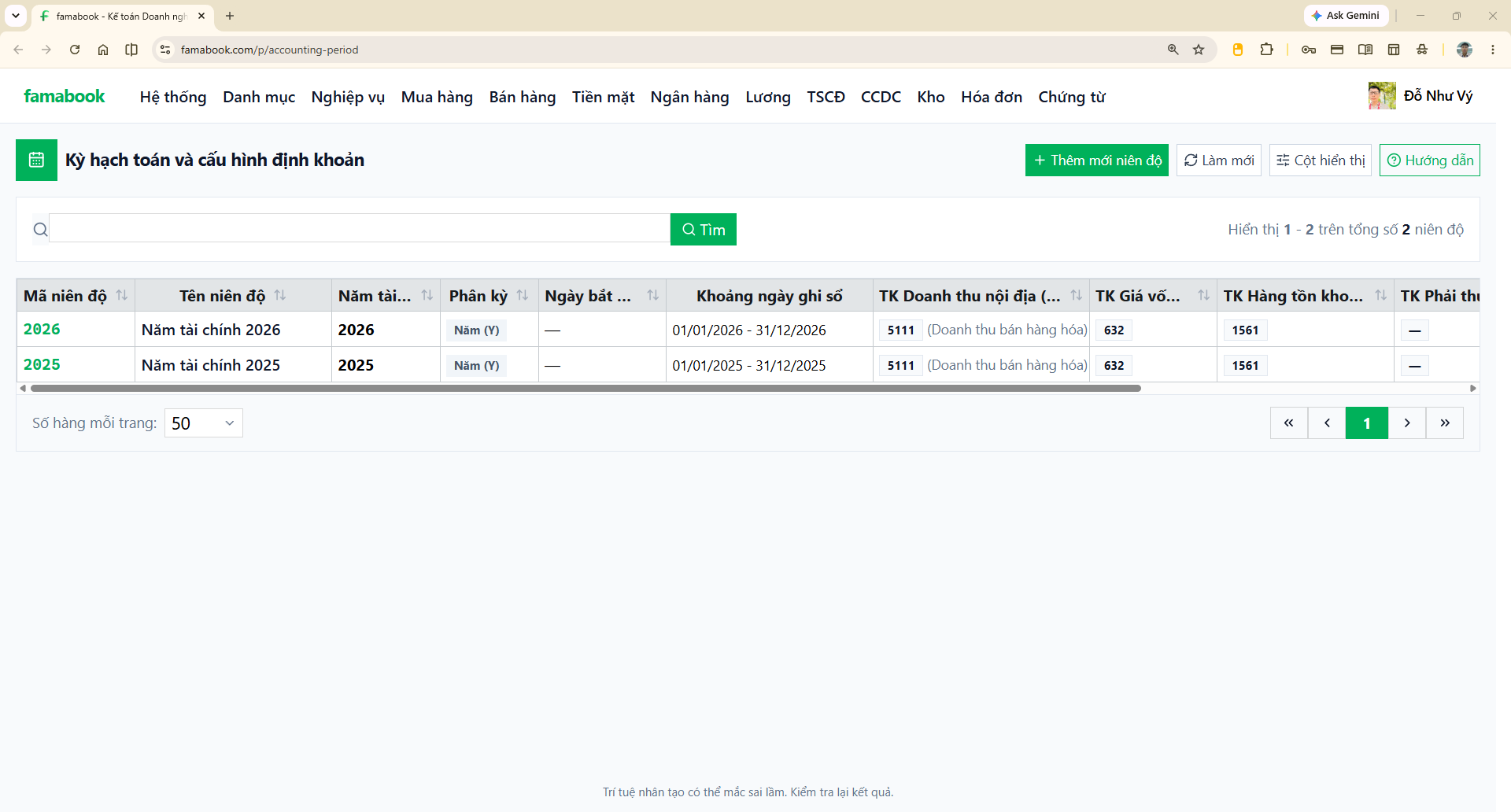1511x812 pixels.
Task: Sort by TK Giá vốn column arrows
Action: pyautogui.click(x=1204, y=295)
